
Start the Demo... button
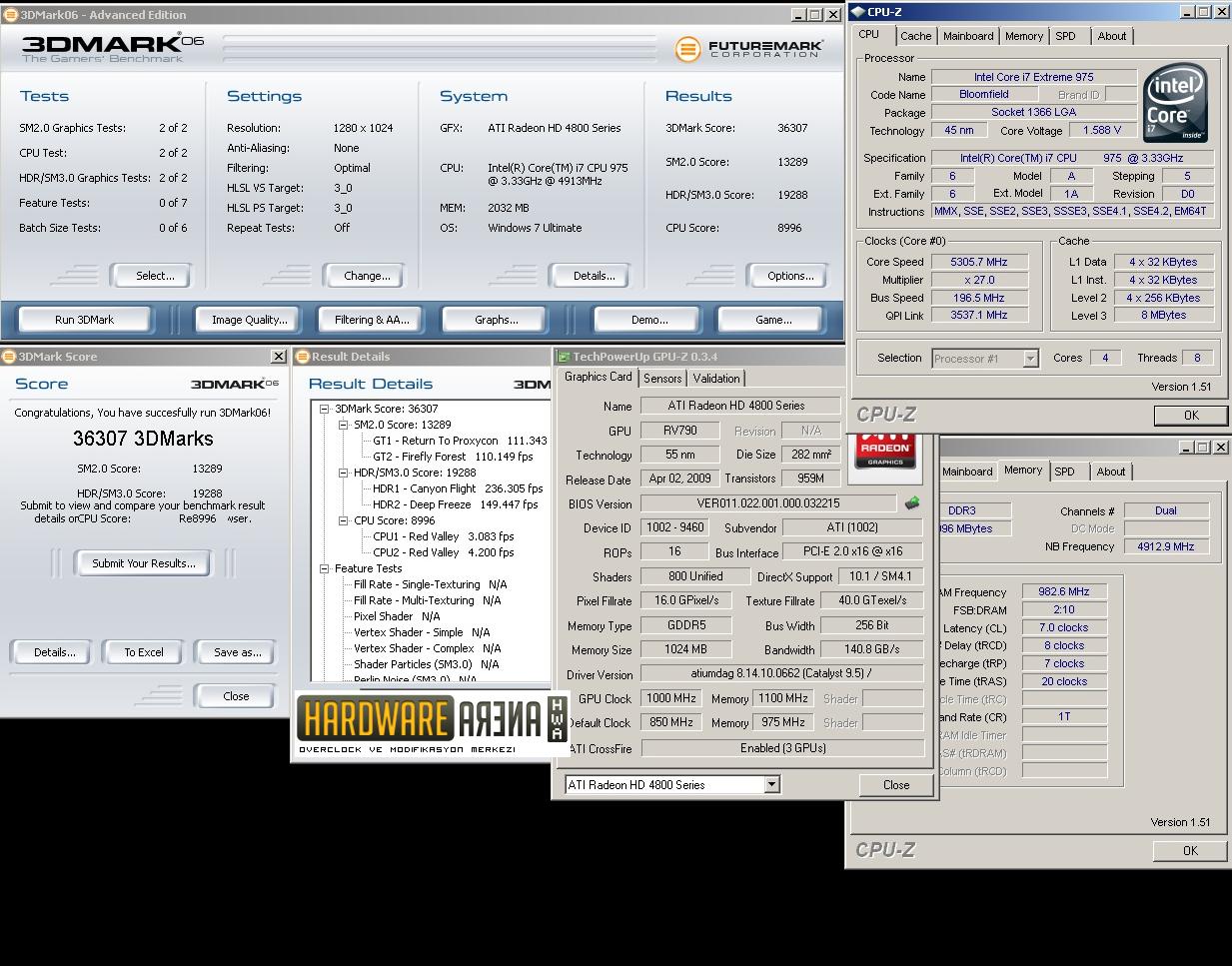point(649,320)
